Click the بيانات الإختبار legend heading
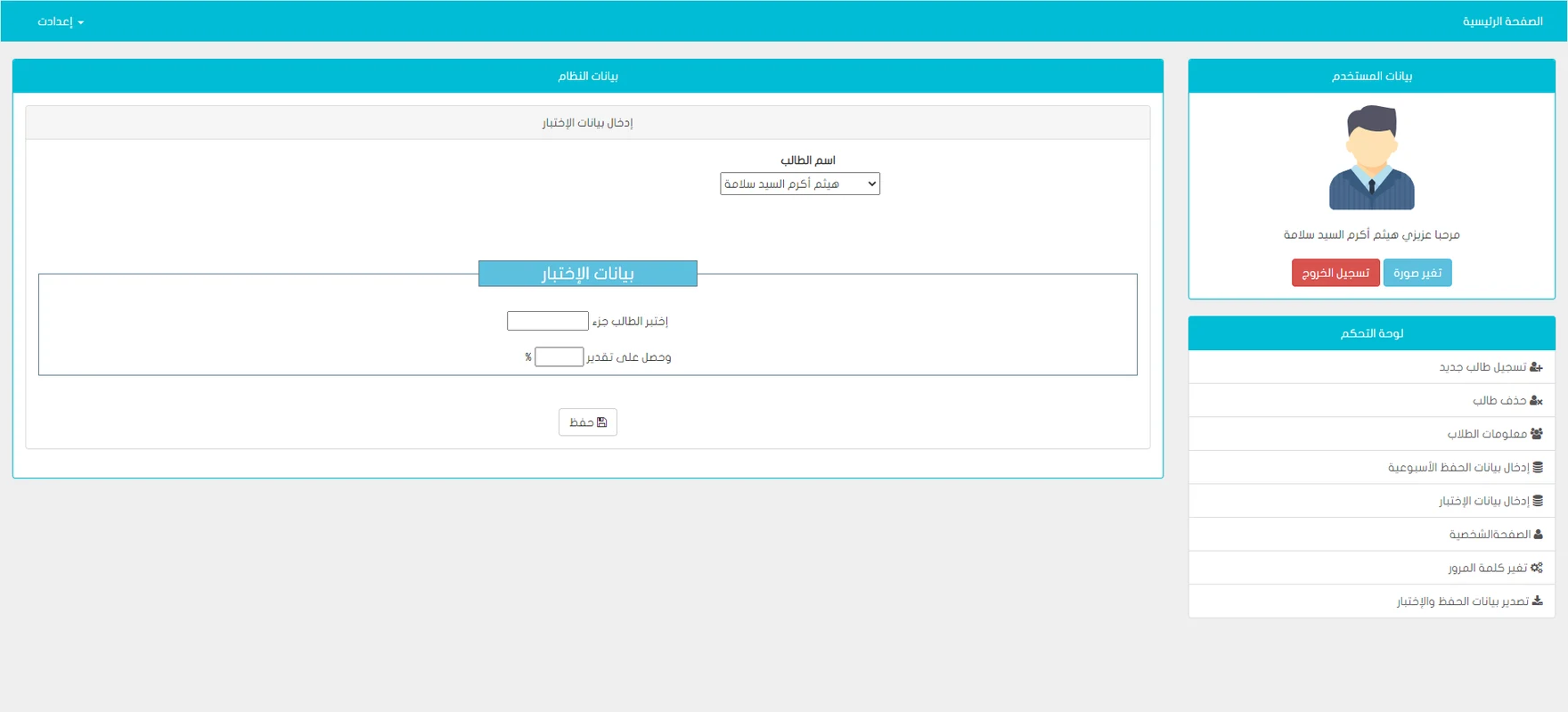The image size is (1568, 712). point(588,274)
